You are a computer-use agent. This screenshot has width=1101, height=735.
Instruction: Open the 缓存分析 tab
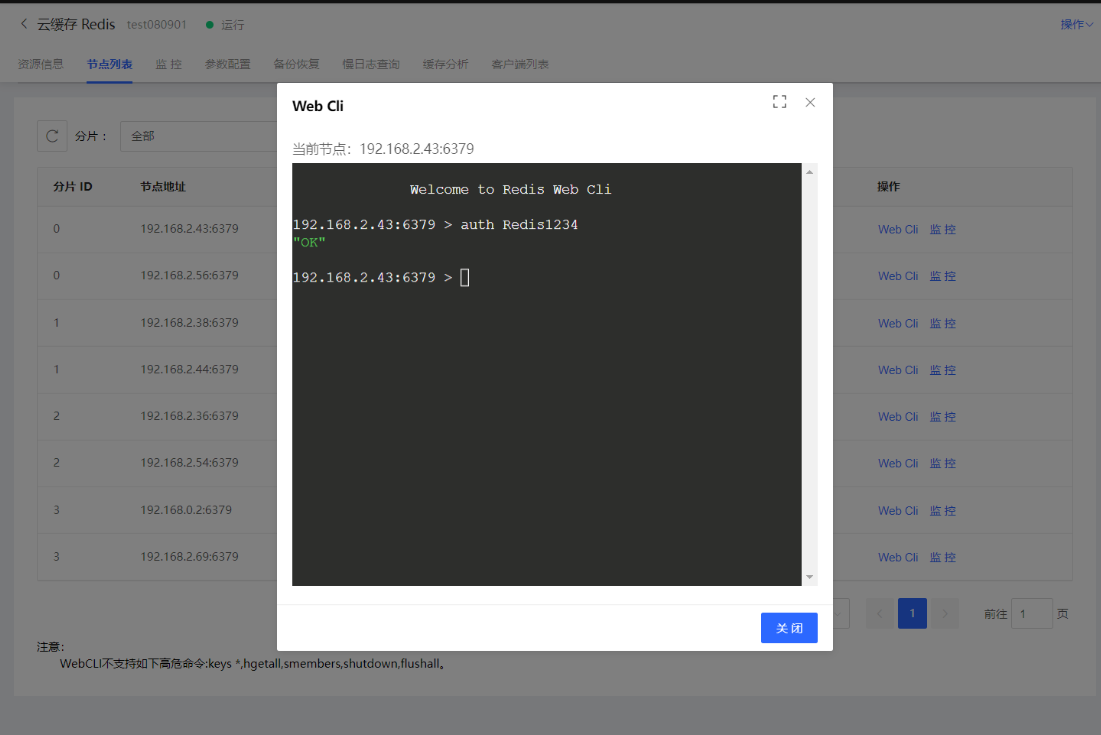[x=445, y=64]
